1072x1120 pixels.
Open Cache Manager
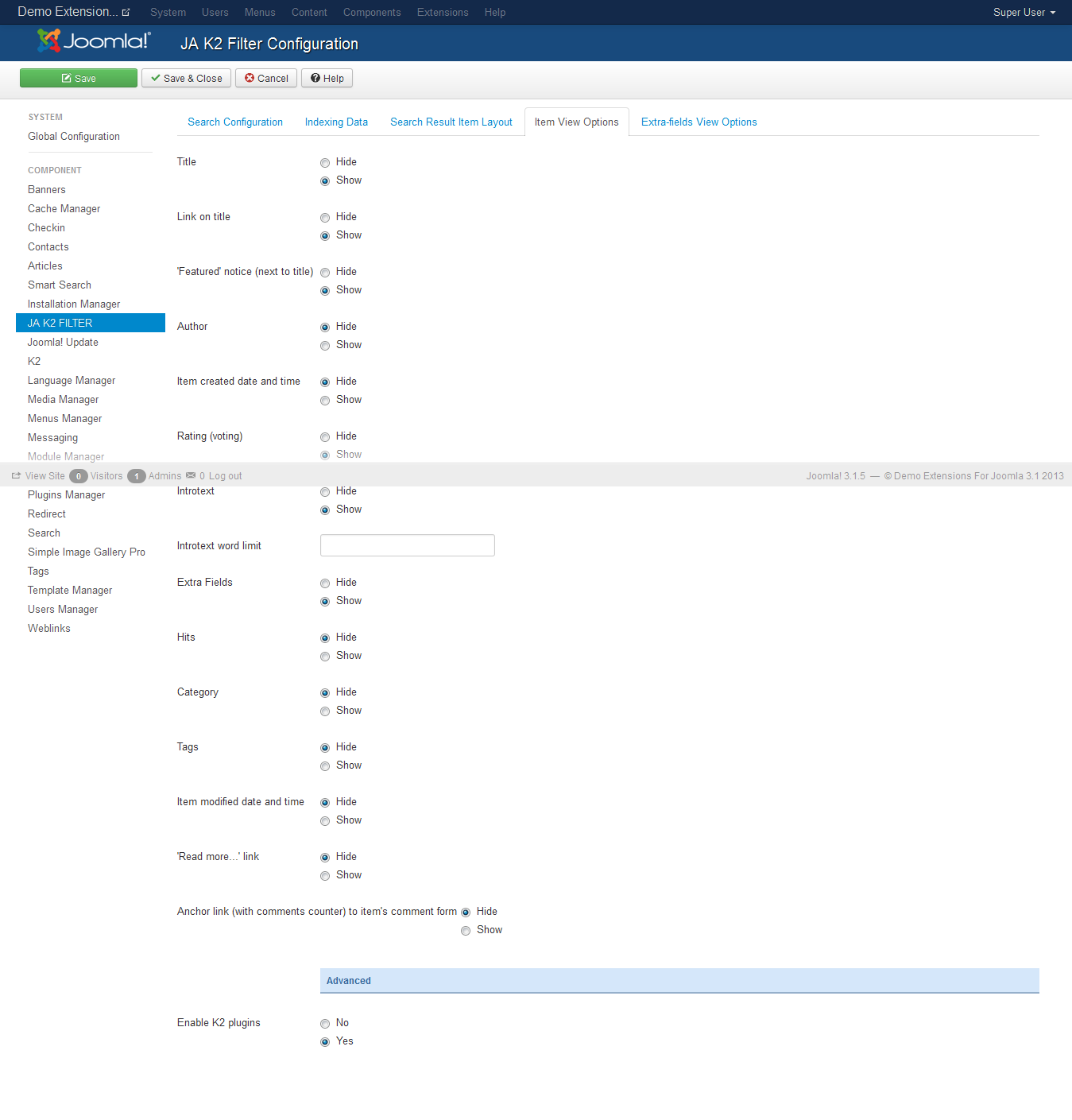point(64,209)
